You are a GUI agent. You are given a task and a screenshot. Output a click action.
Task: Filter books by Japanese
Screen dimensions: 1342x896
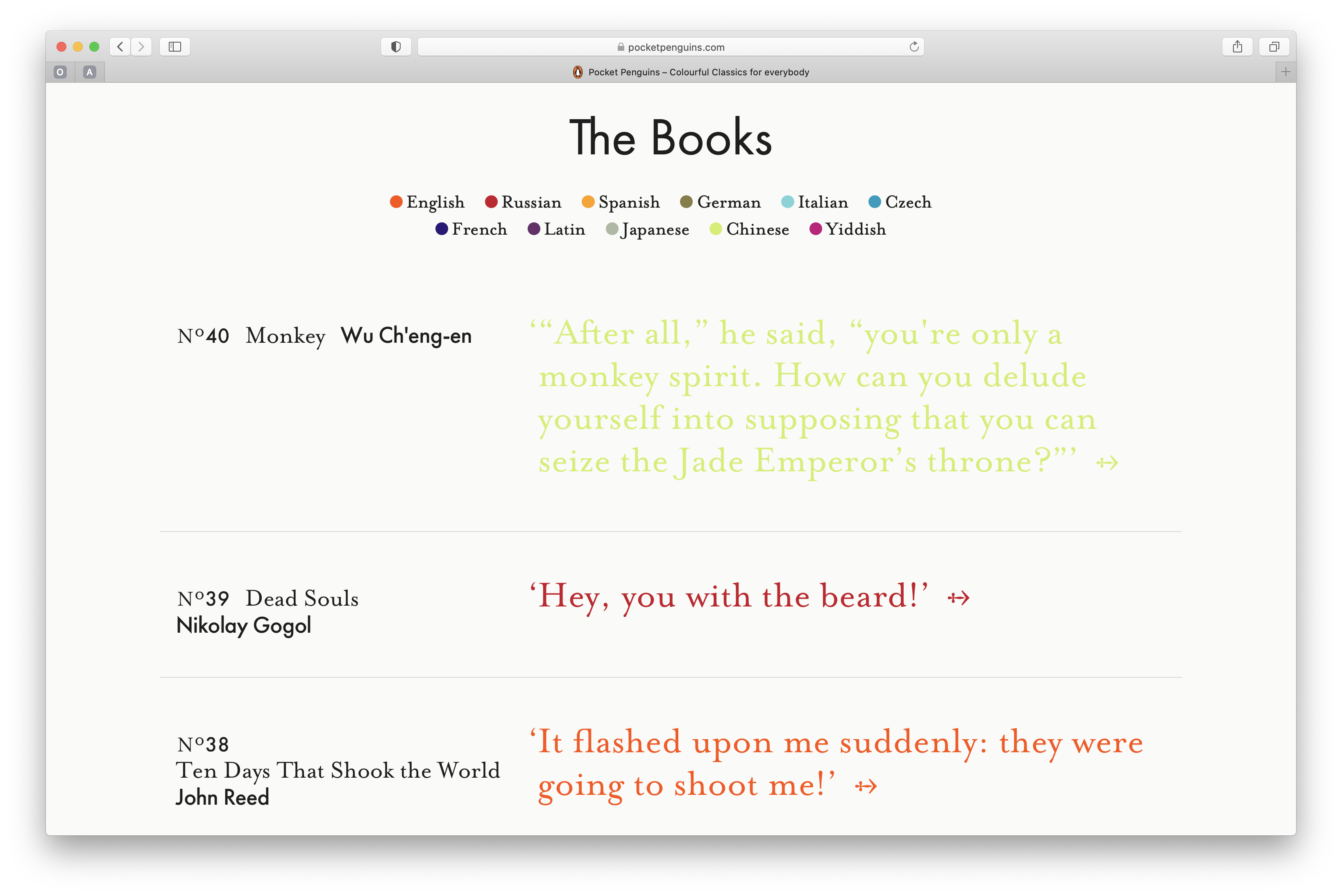pos(647,230)
